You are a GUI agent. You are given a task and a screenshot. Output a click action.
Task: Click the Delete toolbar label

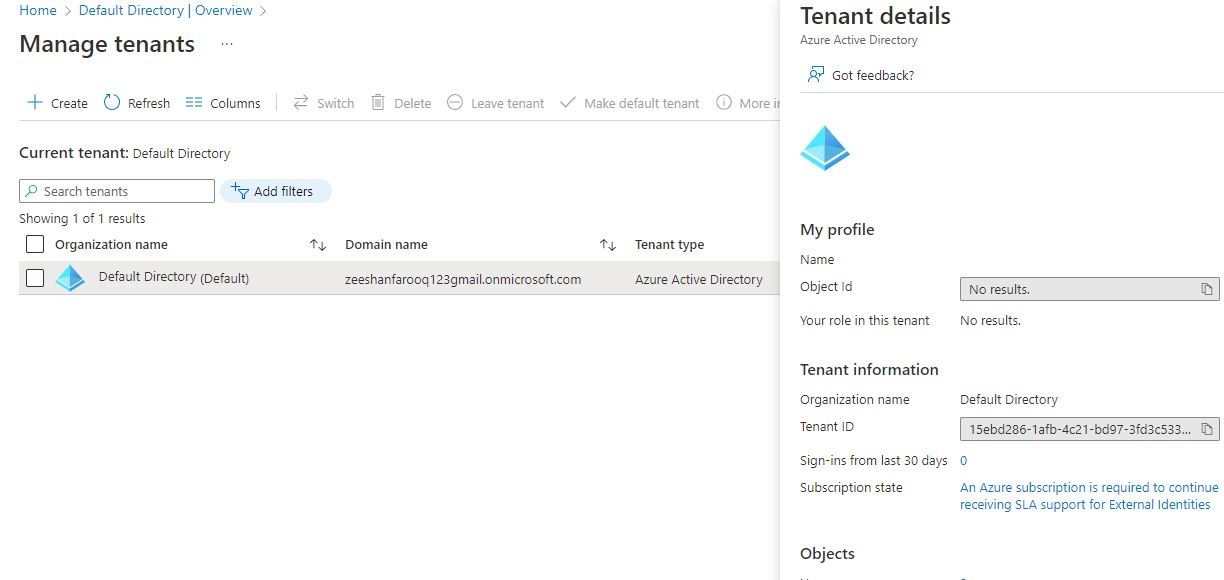pyautogui.click(x=412, y=103)
